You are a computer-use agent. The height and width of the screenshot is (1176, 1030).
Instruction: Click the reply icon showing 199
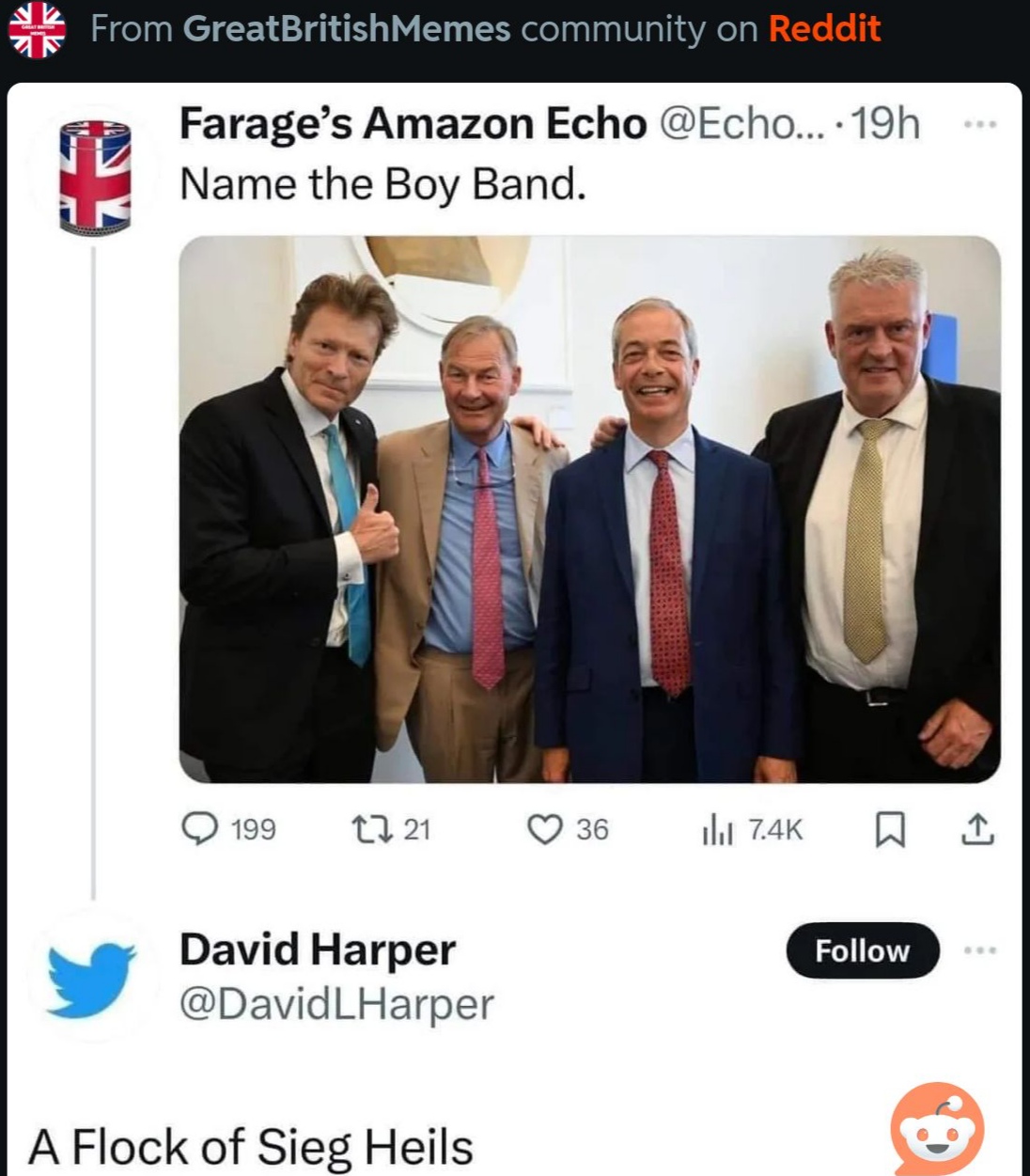tap(198, 829)
